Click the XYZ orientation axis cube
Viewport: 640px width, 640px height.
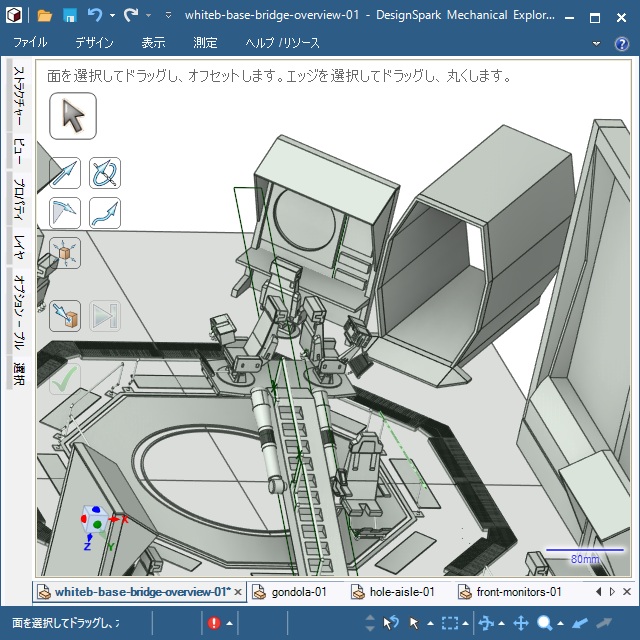(95, 519)
